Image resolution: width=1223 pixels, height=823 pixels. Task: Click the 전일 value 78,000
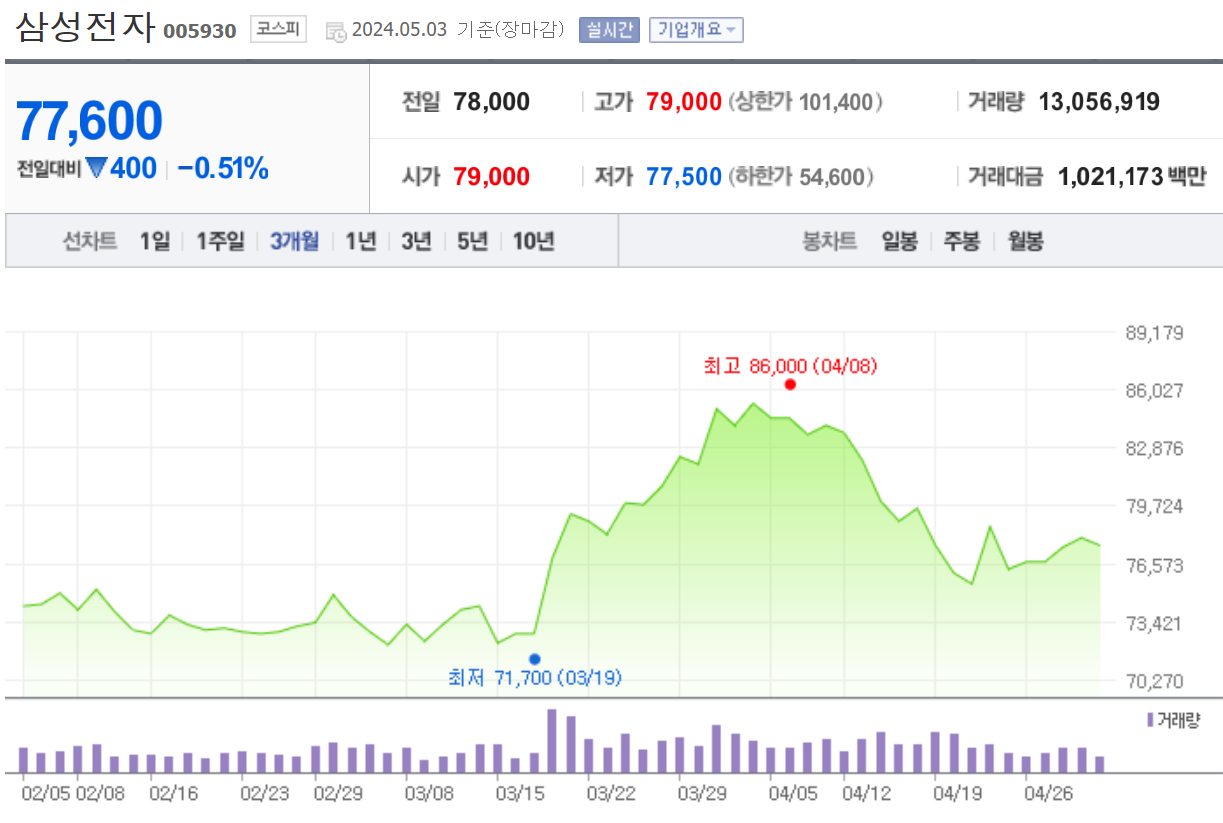point(491,102)
